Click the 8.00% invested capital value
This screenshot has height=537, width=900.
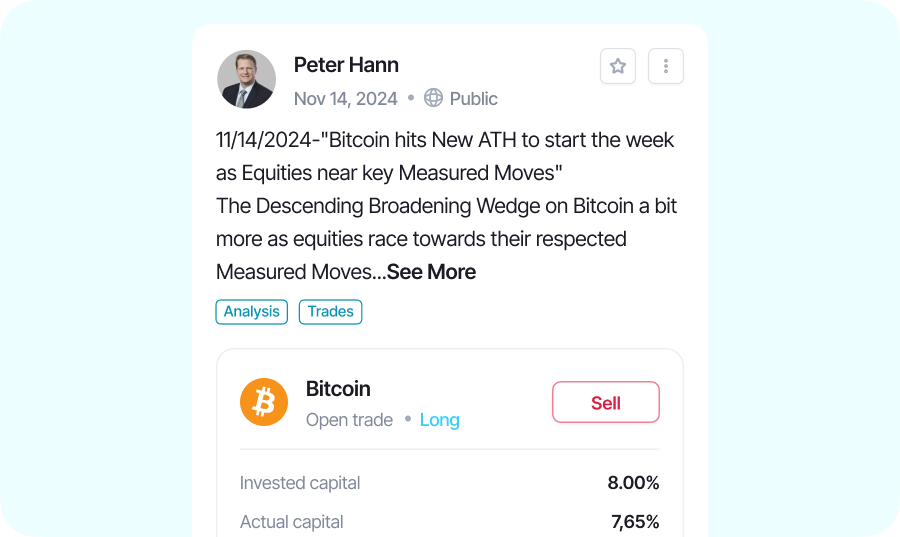[x=633, y=483]
